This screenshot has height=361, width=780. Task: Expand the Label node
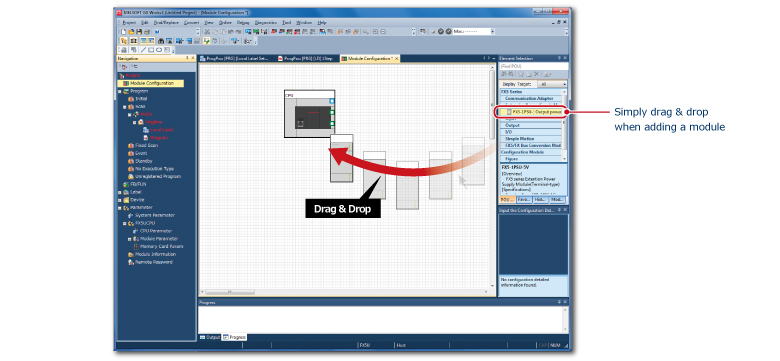pos(120,192)
